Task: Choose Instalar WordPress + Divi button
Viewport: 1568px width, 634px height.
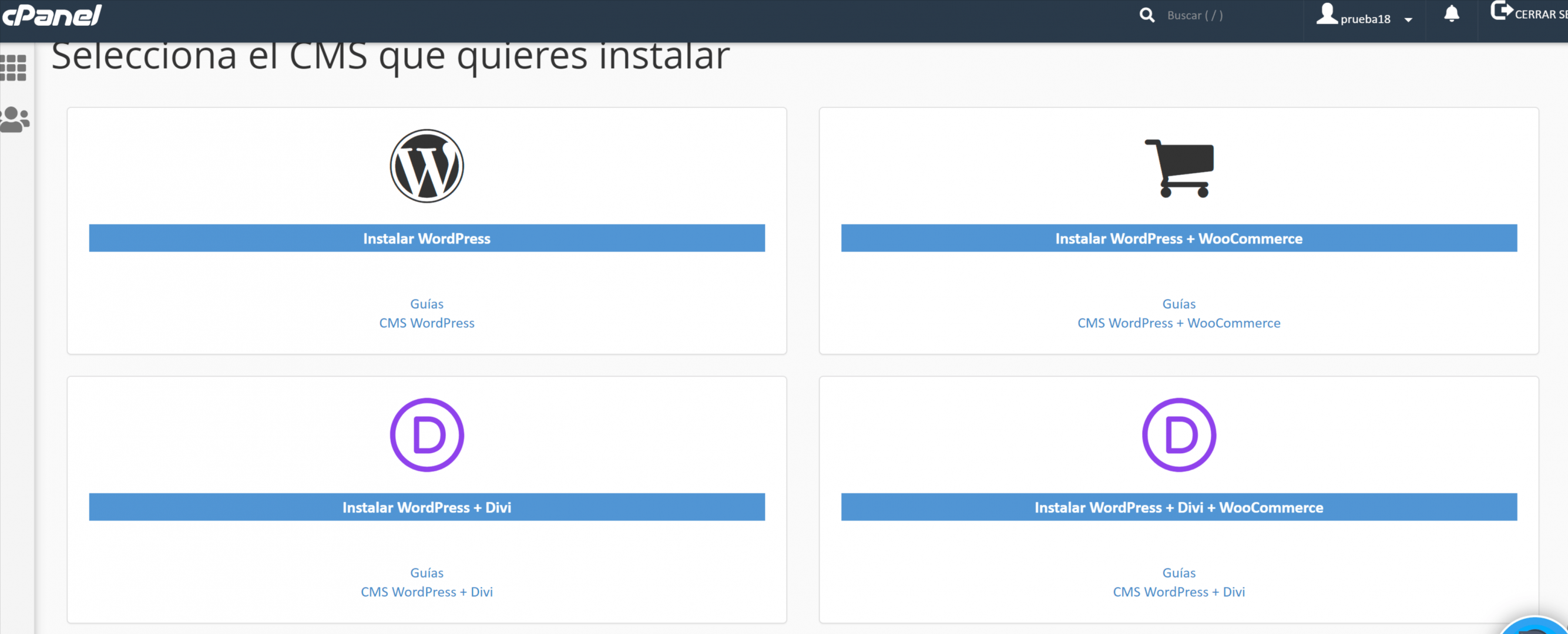Action: [427, 507]
